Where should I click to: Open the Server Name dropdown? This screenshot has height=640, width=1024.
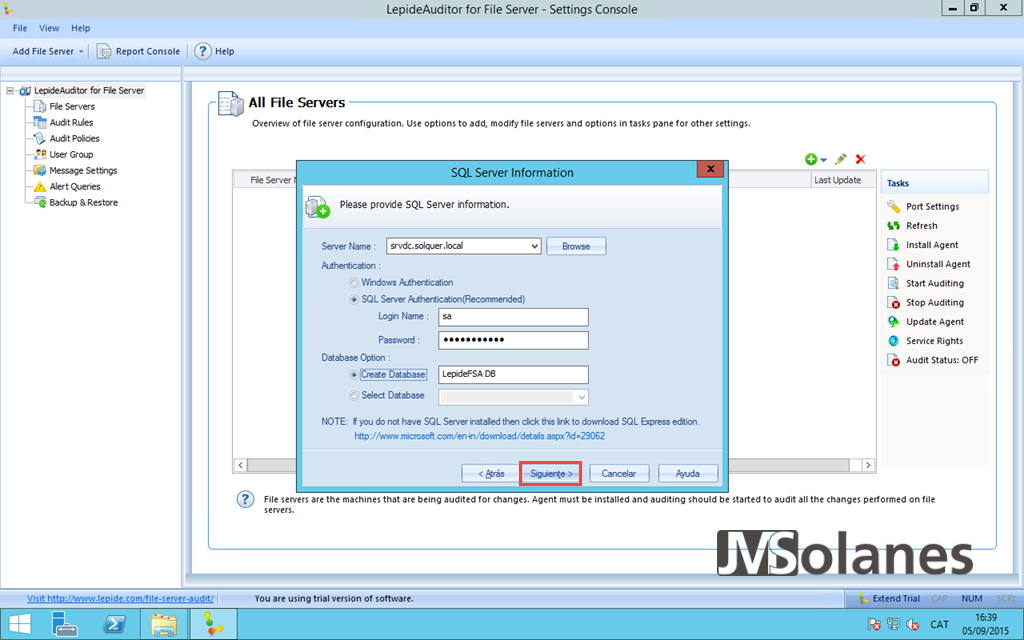[534, 246]
